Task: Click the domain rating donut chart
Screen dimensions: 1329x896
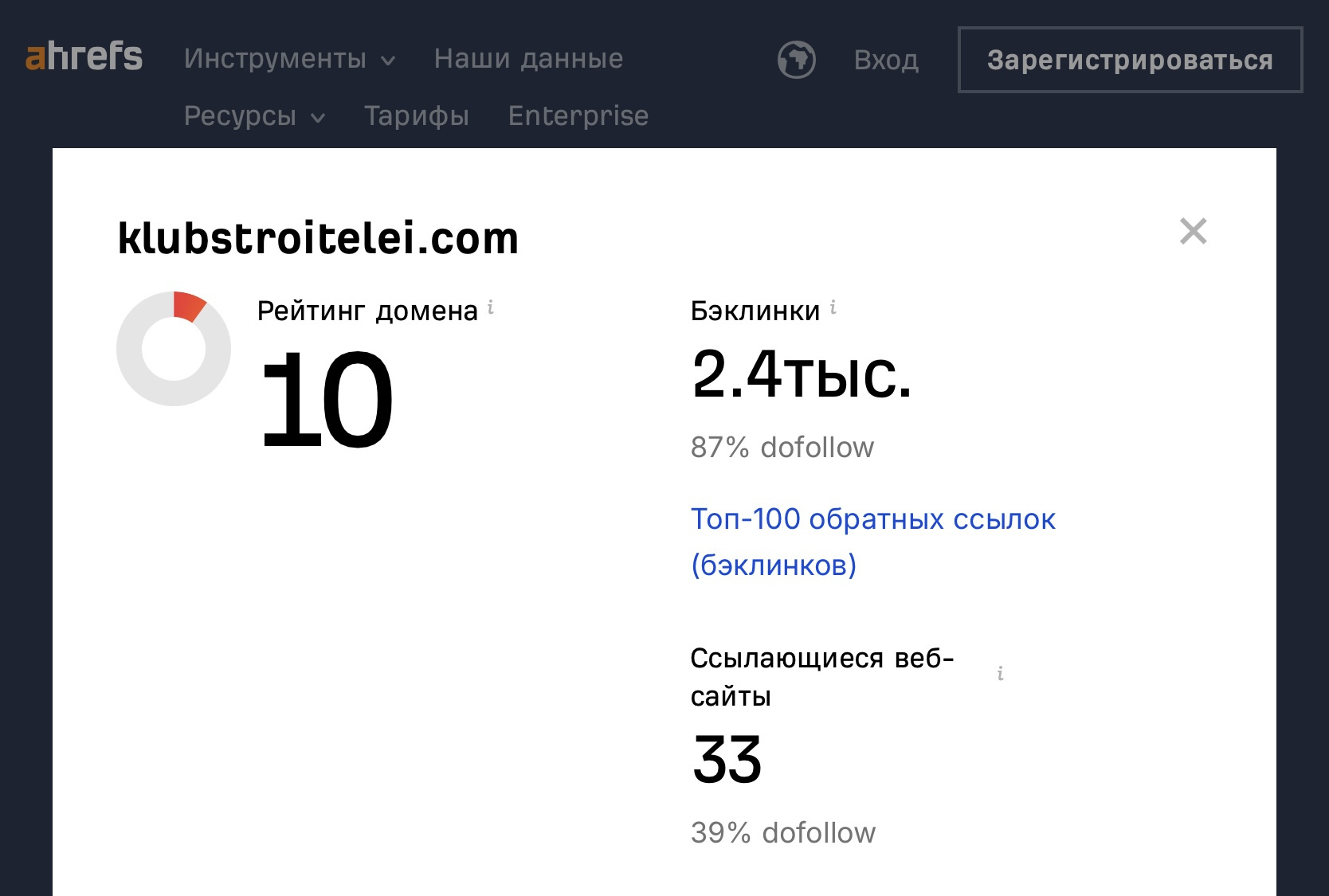Action: coord(174,349)
